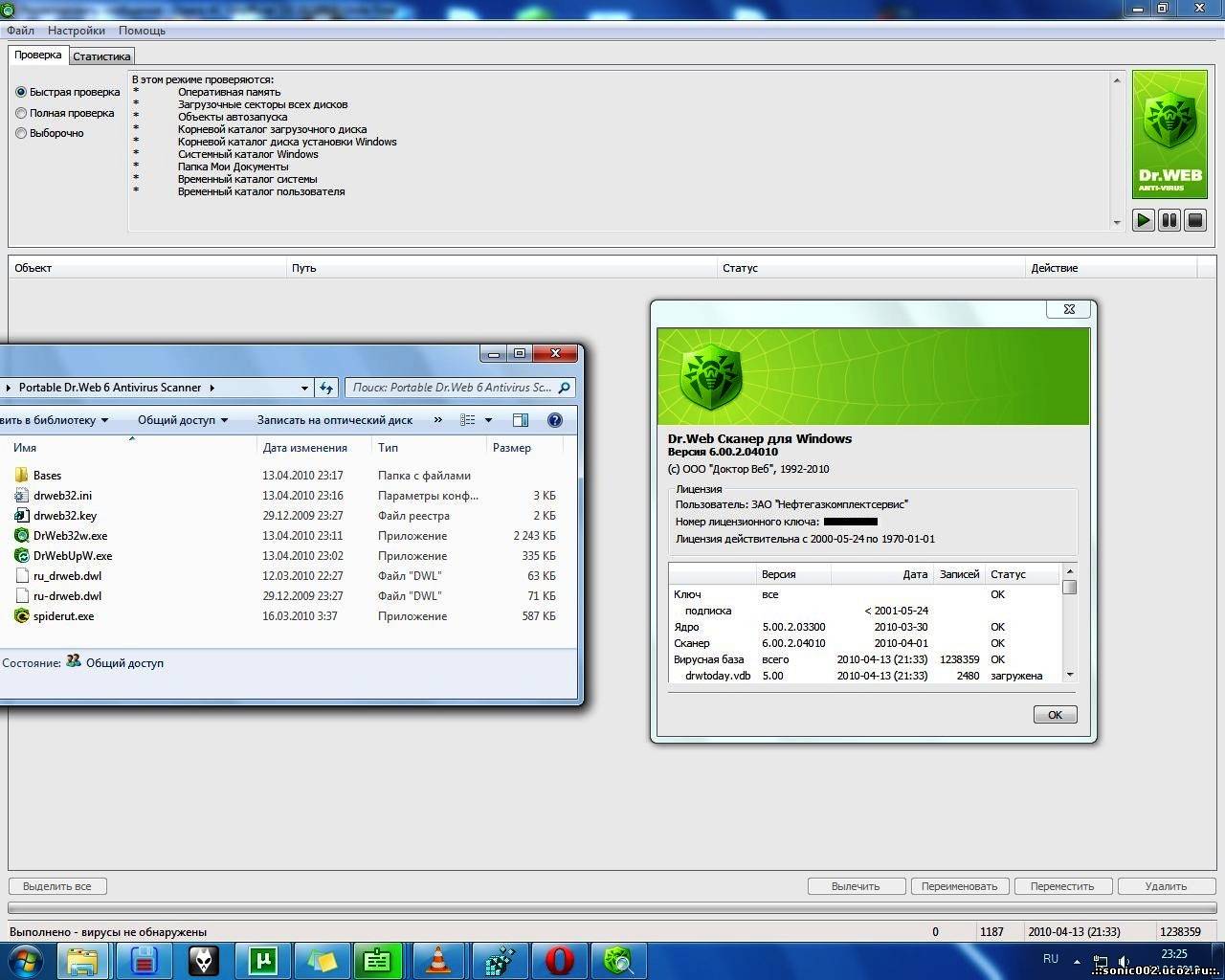The image size is (1225, 980).
Task: Click Записать на оптический диск
Action: tap(335, 420)
